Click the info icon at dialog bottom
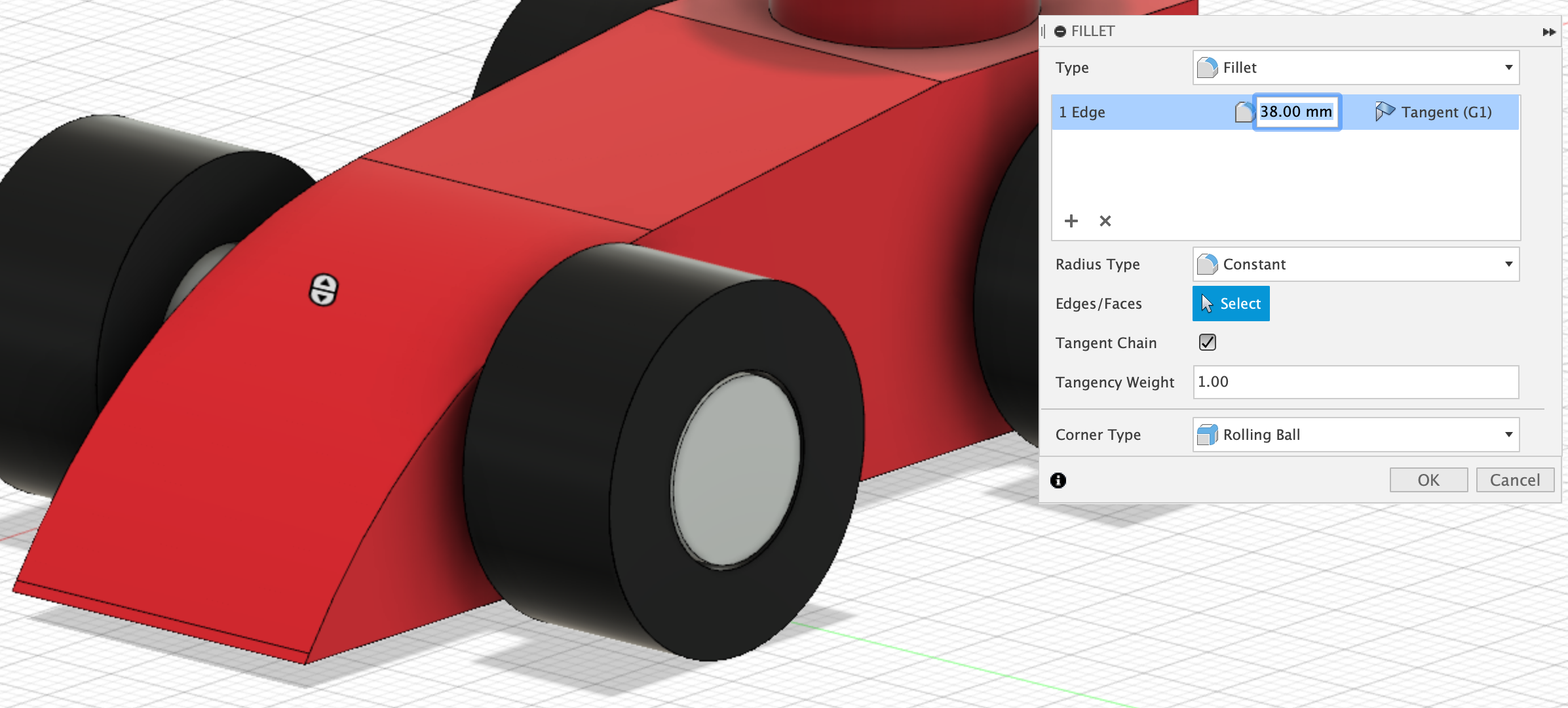This screenshot has height=708, width=1568. 1058,481
